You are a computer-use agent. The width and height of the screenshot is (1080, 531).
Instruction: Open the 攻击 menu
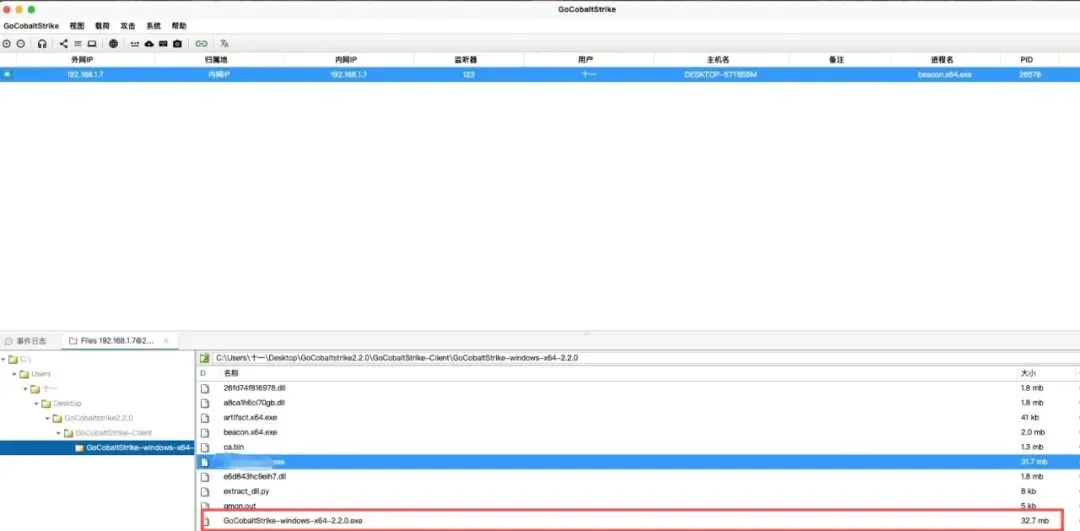(127, 25)
